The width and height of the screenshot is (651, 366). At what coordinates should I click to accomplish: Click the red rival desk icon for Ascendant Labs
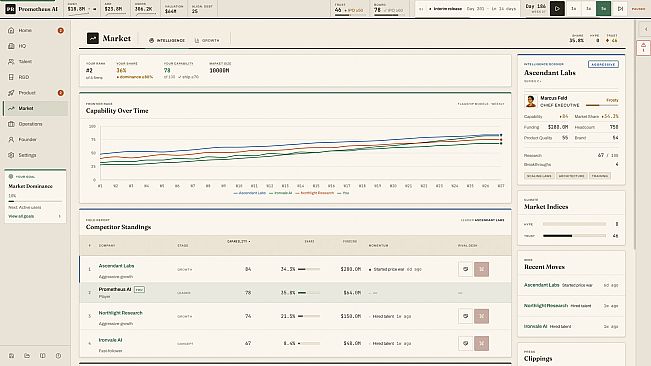tap(482, 269)
